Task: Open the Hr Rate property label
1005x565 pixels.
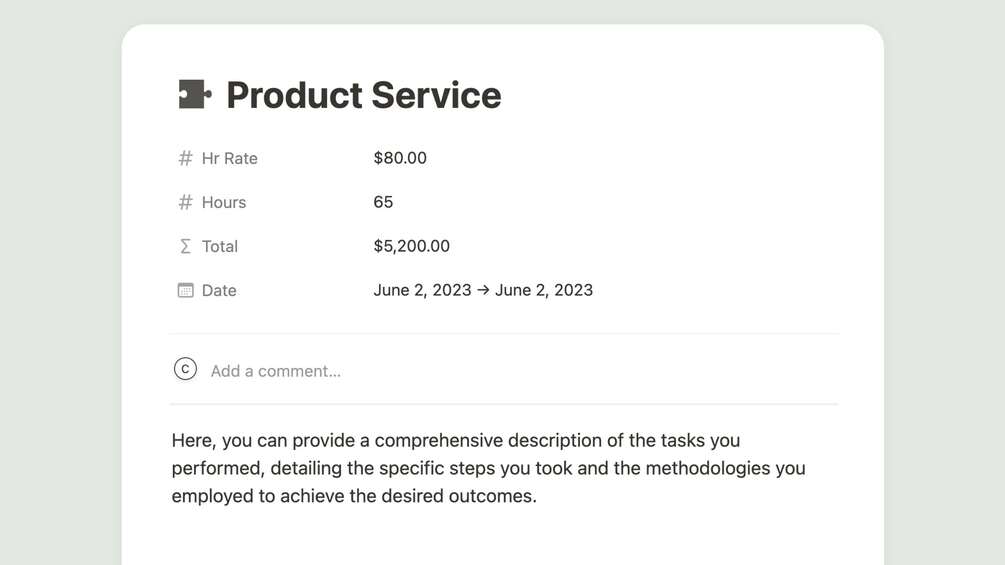Action: pos(229,158)
